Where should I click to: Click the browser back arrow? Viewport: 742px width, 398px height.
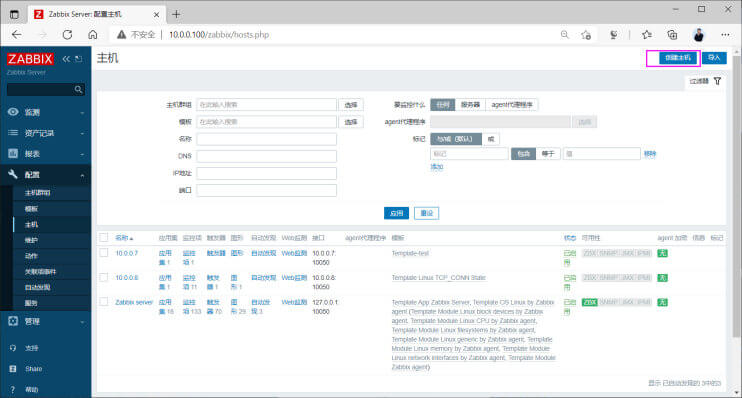(17, 35)
